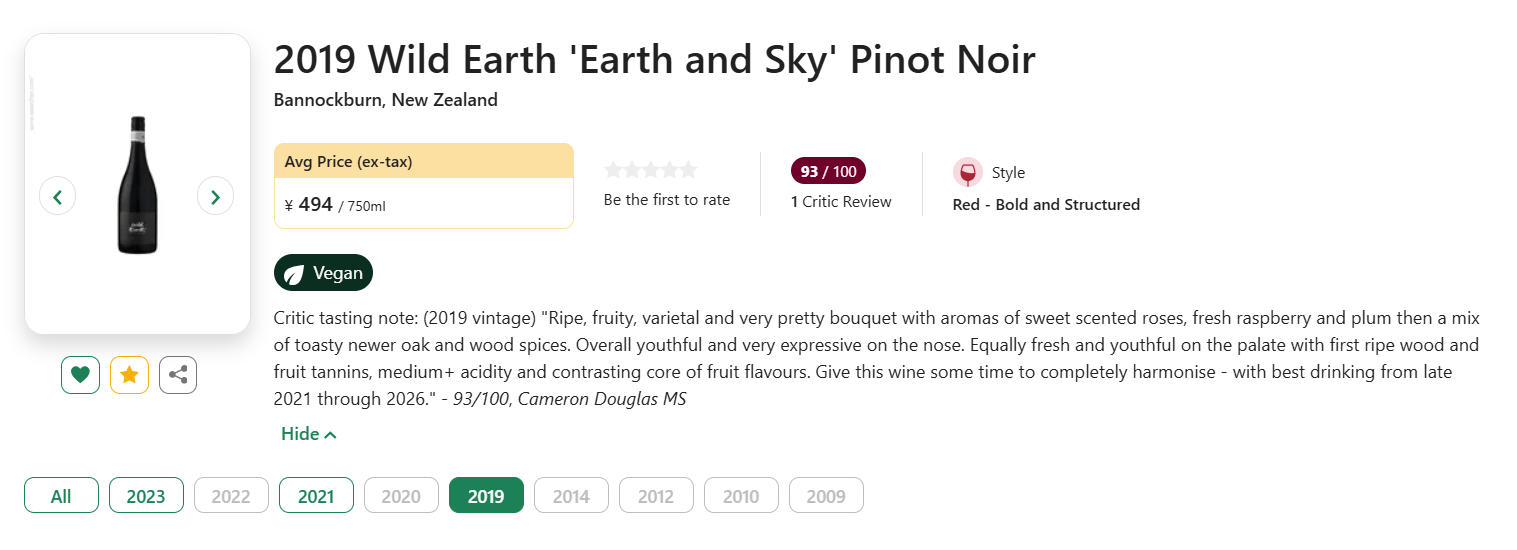Click the 93 / 100 score badge
This screenshot has width=1517, height=550.
(828, 171)
